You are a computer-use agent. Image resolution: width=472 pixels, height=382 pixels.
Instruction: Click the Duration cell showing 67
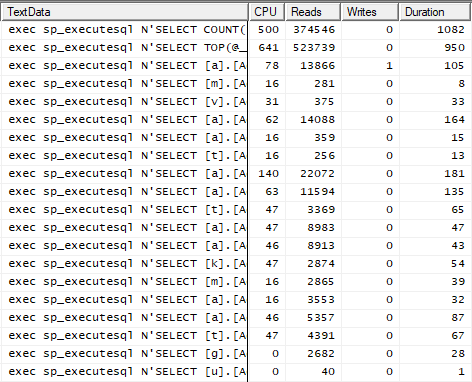tap(435, 336)
